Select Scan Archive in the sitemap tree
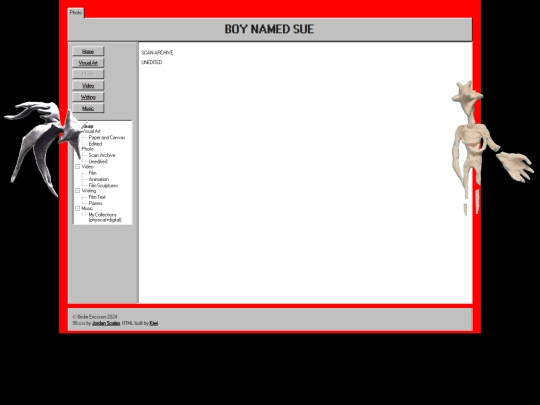This screenshot has height=405, width=540. (x=102, y=155)
